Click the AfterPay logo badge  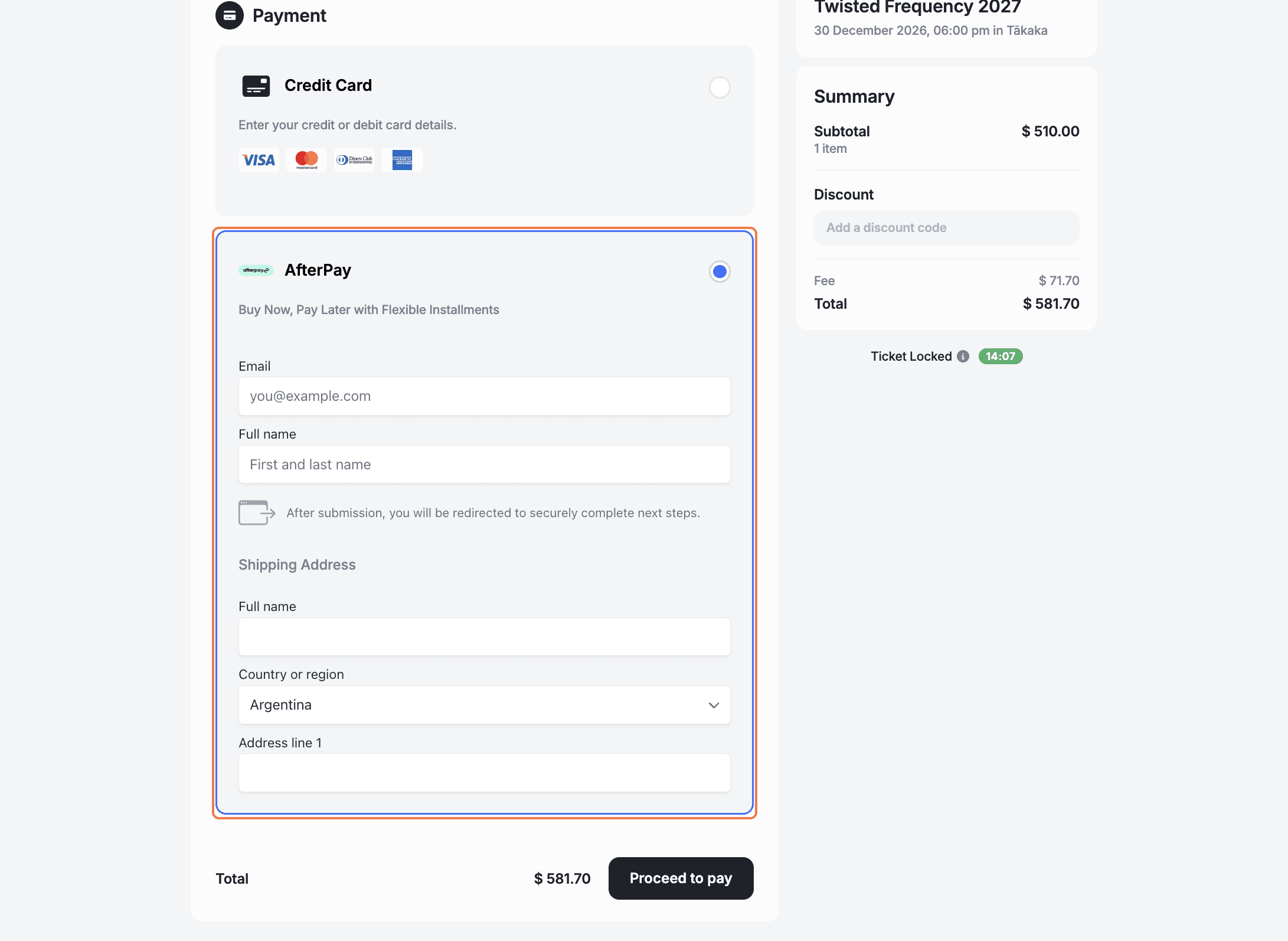point(256,270)
